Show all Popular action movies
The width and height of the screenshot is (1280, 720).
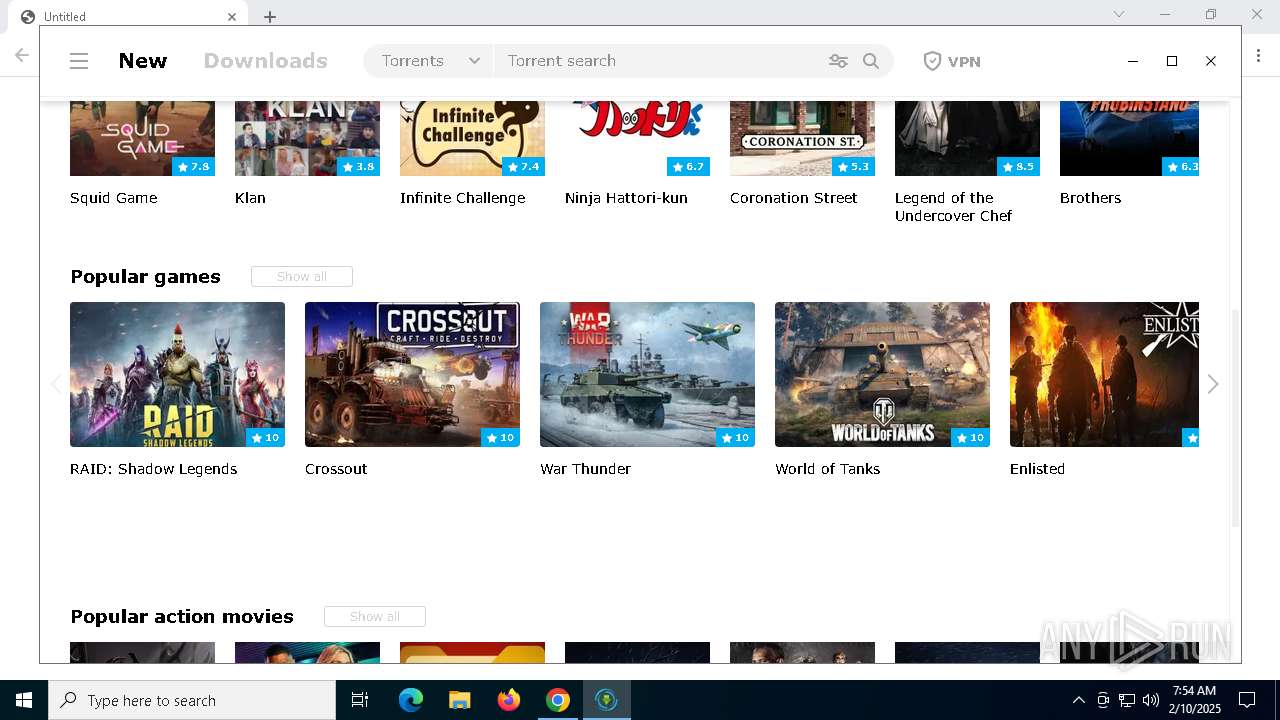(375, 617)
